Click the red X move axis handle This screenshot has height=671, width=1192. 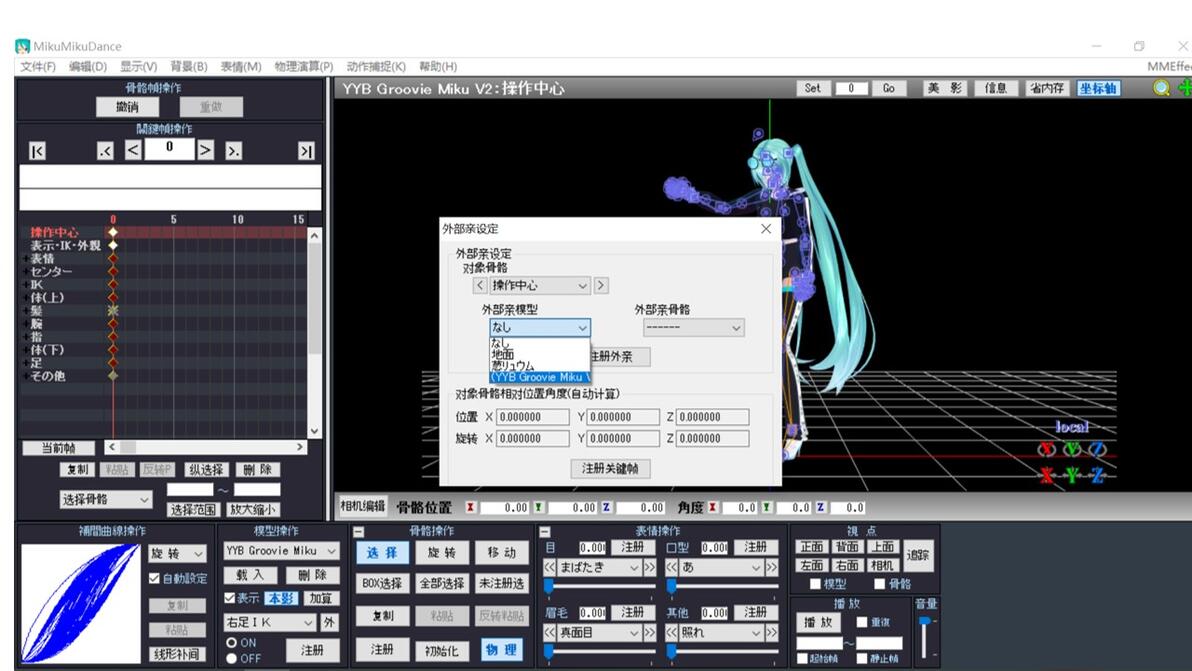click(1047, 476)
